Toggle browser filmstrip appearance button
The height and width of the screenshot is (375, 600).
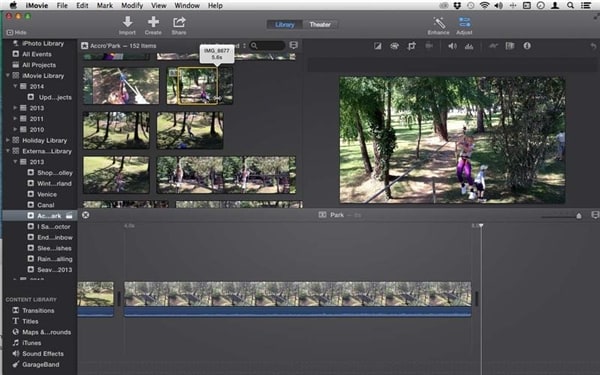click(x=293, y=45)
